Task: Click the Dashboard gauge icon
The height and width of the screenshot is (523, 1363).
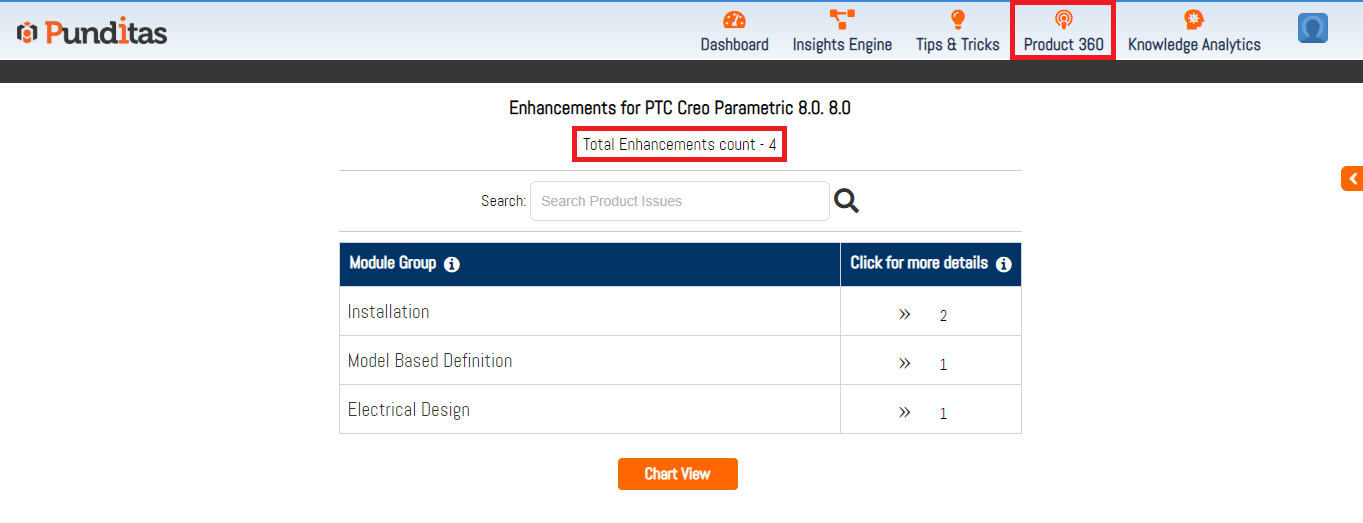Action: 734,20
